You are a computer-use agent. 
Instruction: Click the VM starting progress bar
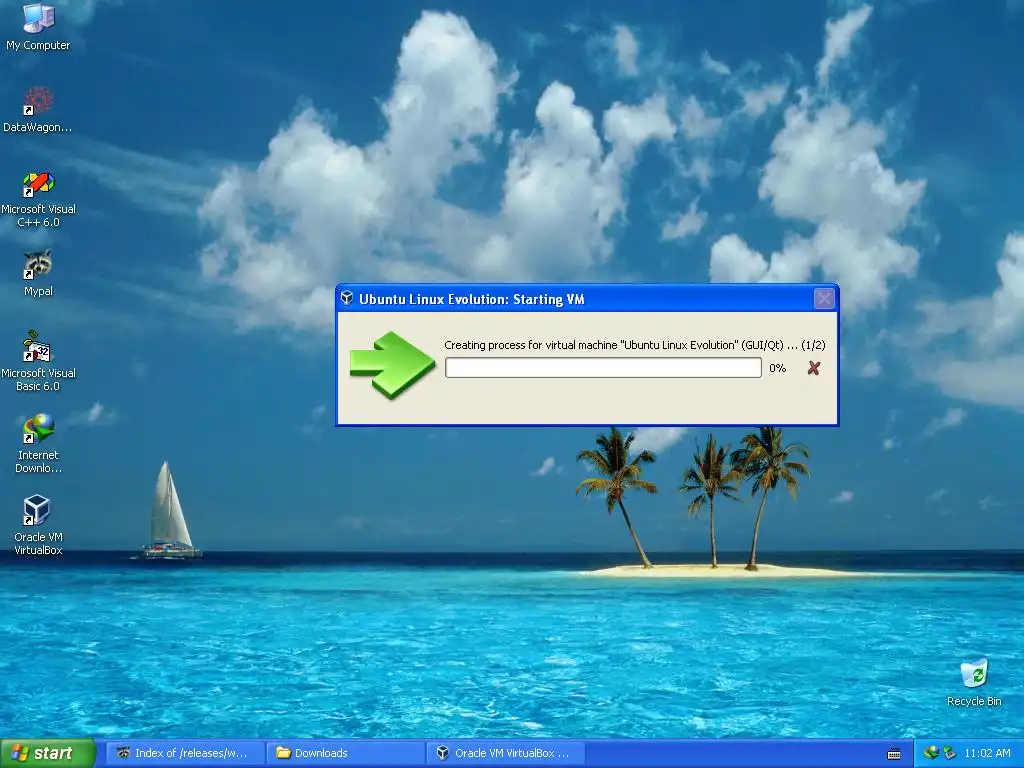pos(603,368)
